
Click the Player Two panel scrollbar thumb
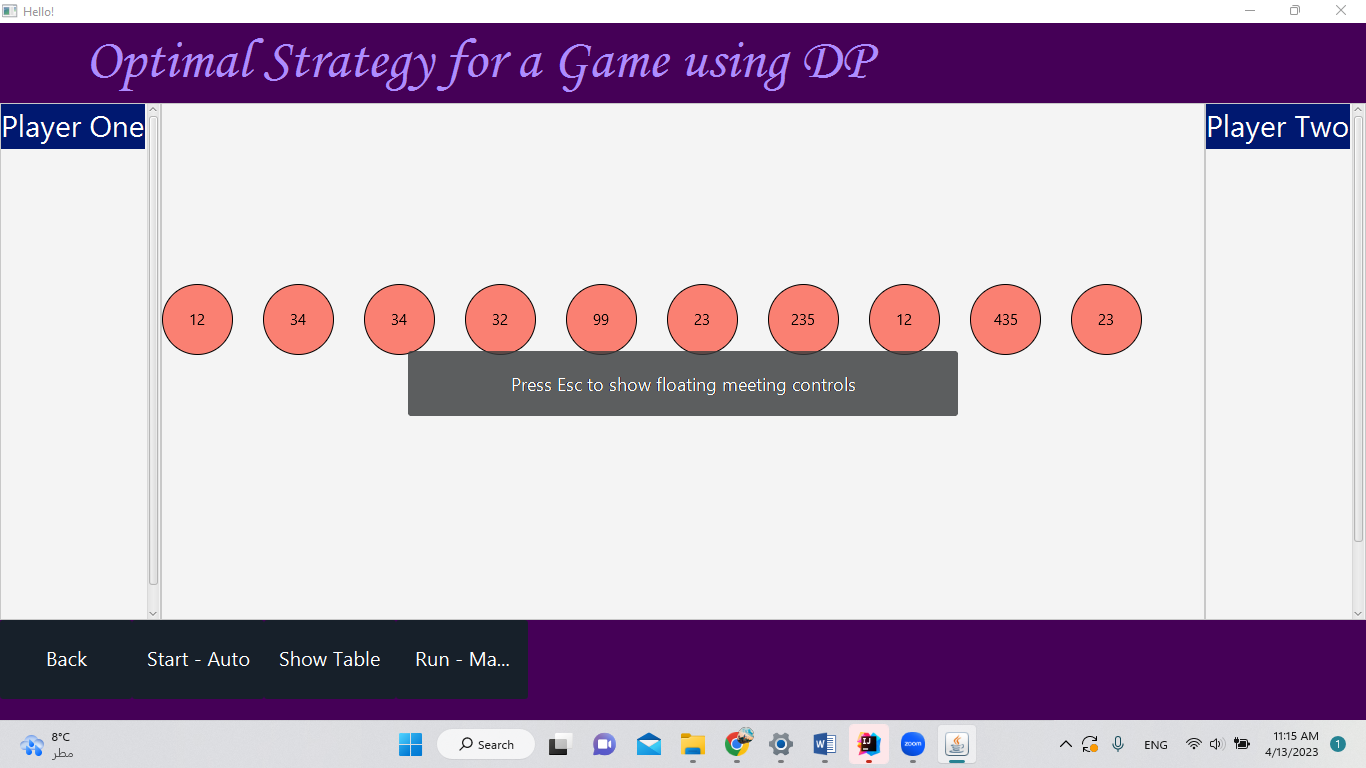coord(1358,329)
